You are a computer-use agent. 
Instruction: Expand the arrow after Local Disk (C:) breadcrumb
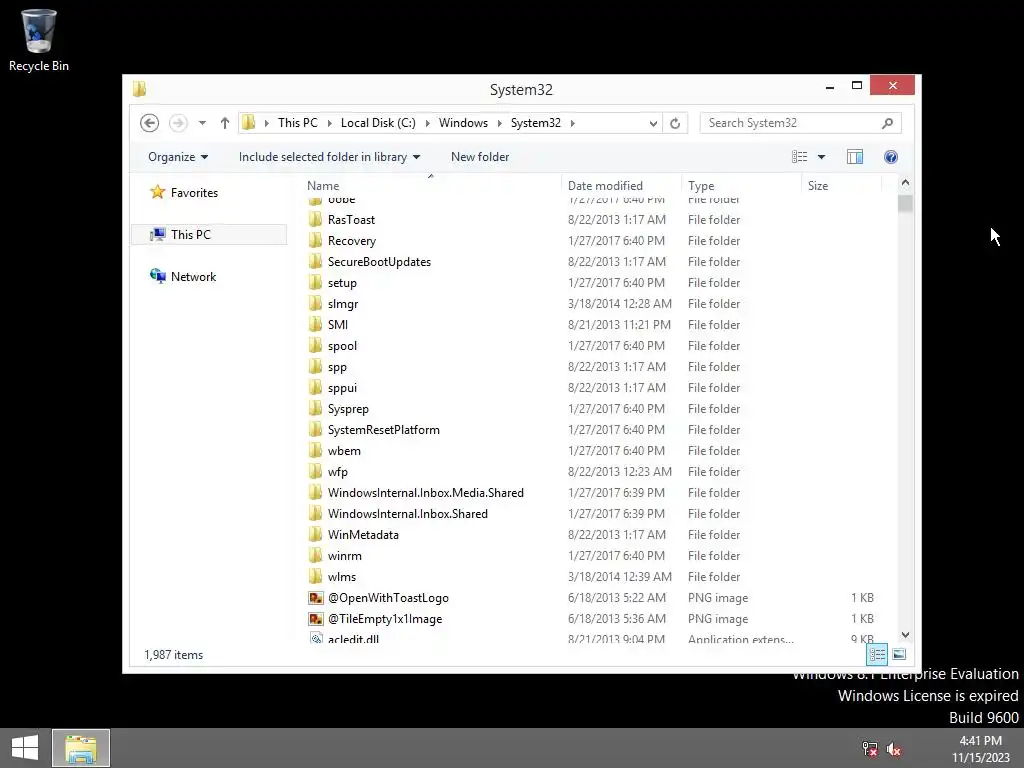428,123
